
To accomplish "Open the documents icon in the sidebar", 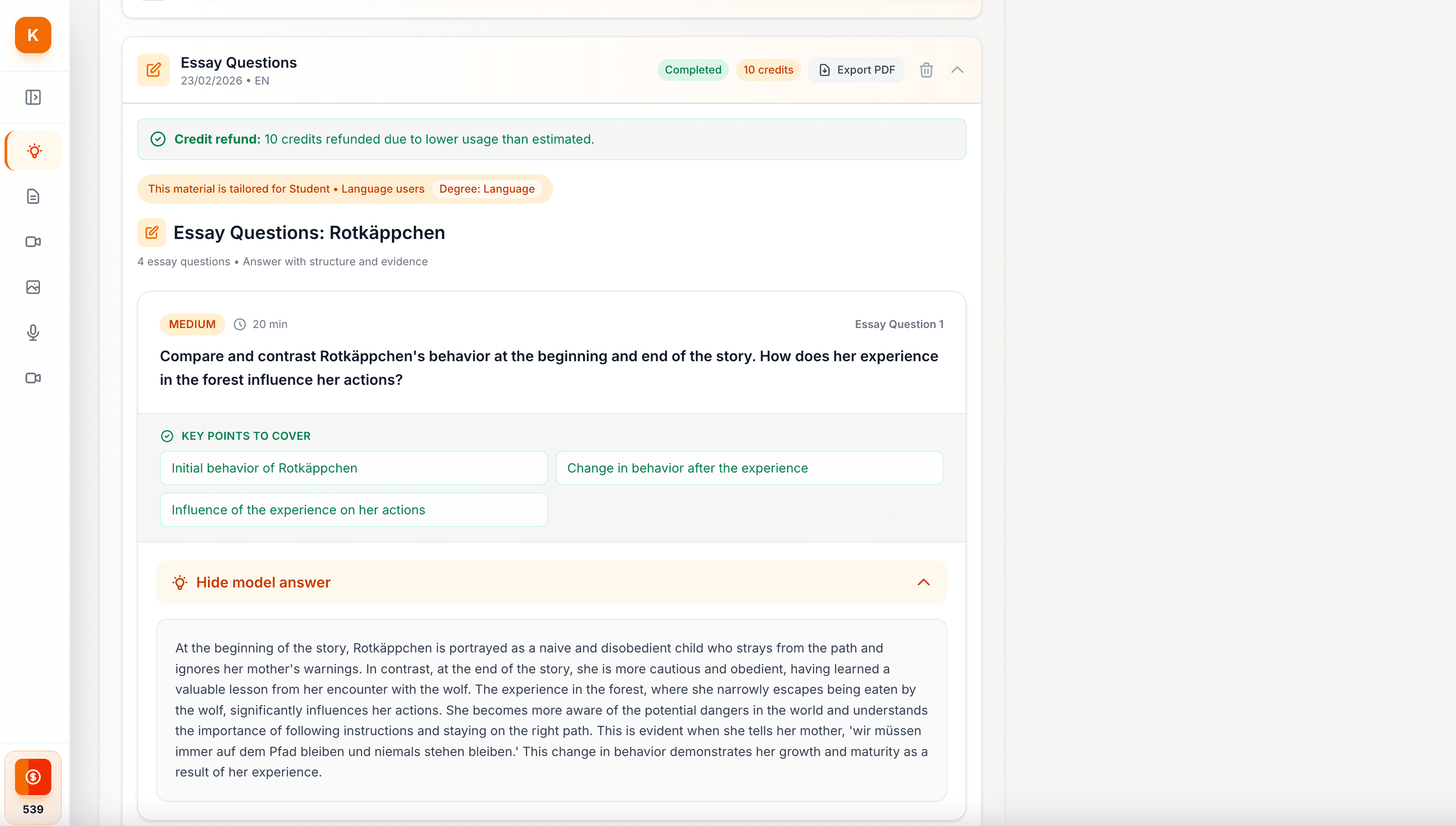I will coord(32,196).
